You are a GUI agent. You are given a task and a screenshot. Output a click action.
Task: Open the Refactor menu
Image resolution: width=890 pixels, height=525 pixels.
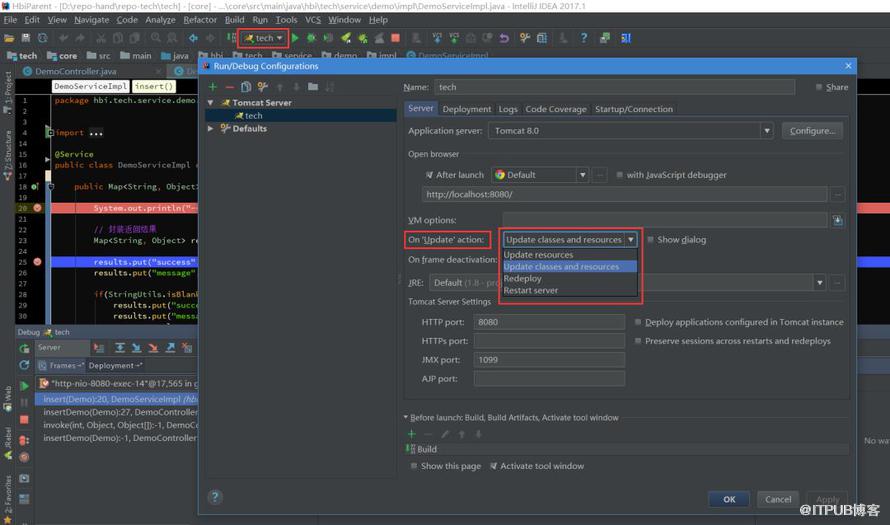200,20
